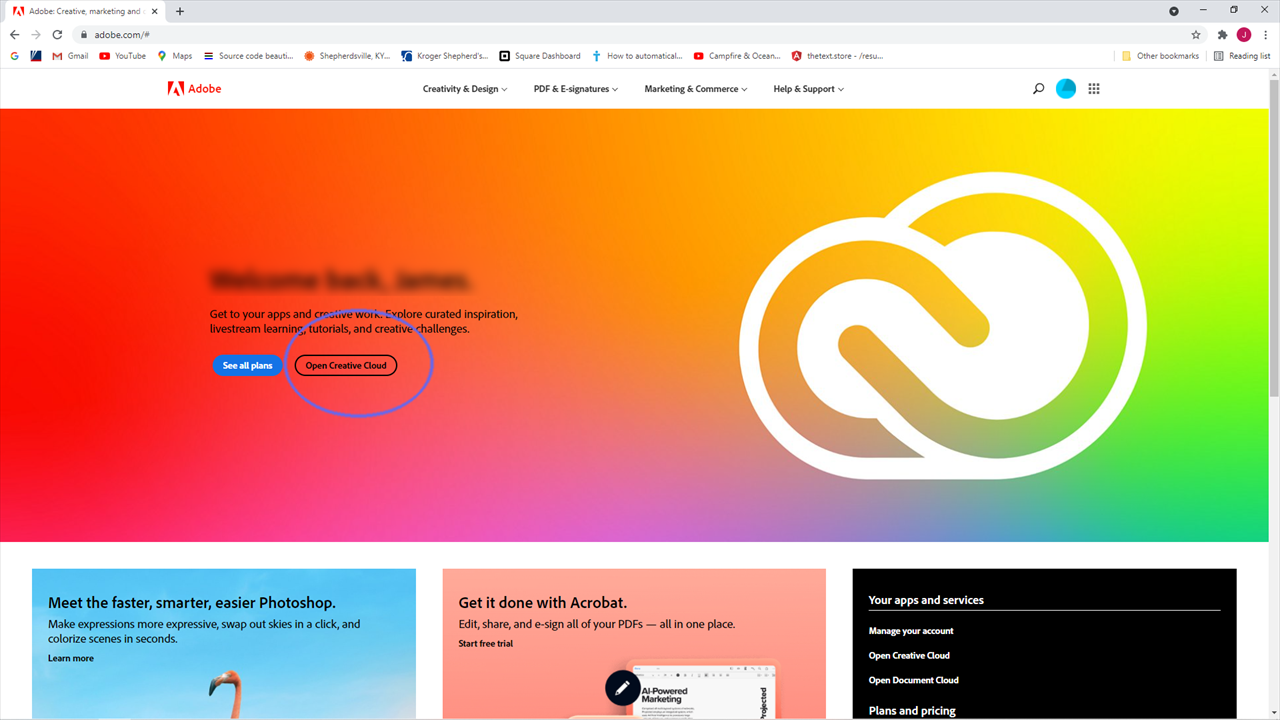Open the Google bookmark icon
Screen dimensions: 1280x720
pos(15,56)
